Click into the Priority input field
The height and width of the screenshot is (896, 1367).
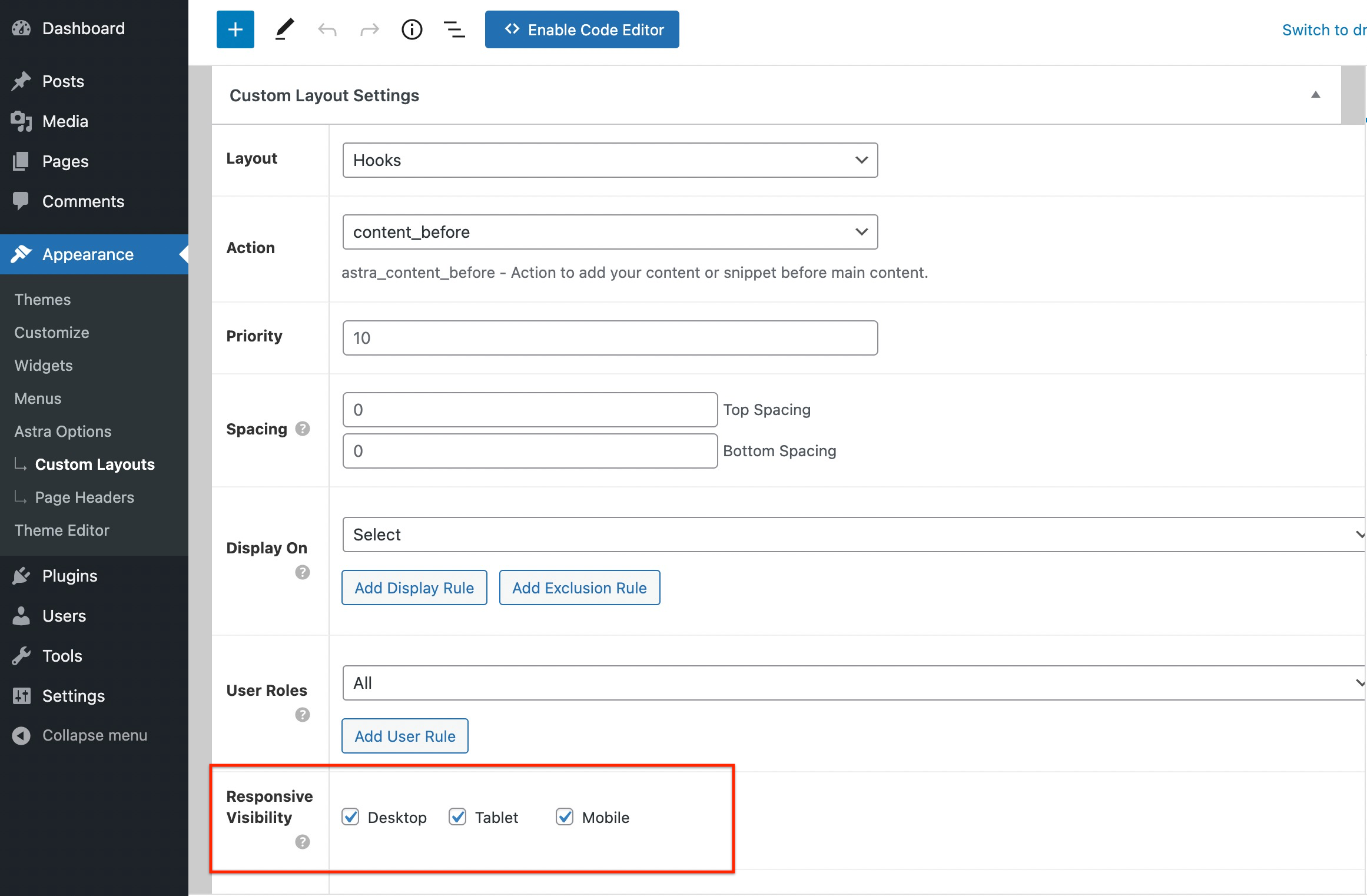[610, 338]
